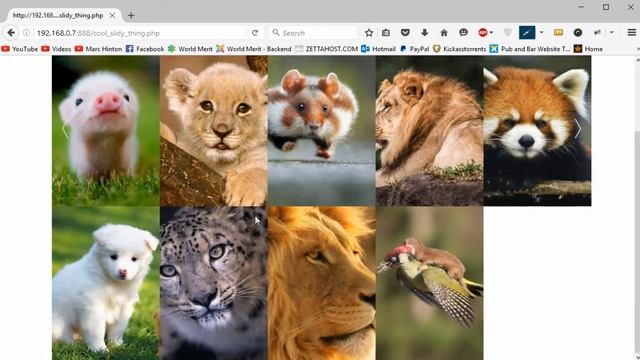640x360 pixels.
Task: Slide gallery left with the previous arrow
Action: pyautogui.click(x=64, y=130)
